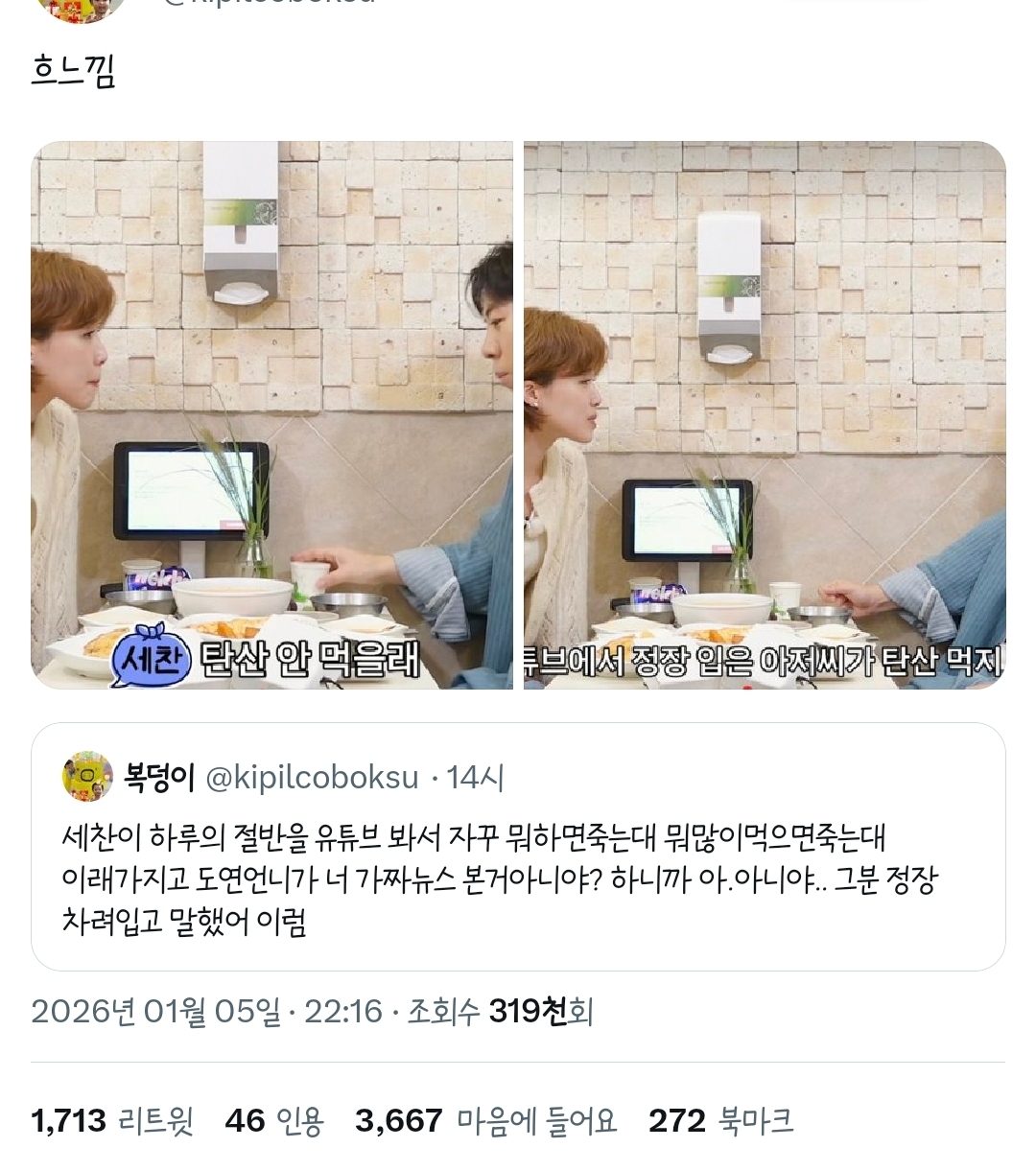Open the left photo with 세찬 caption
This screenshot has width=1036, height=1171.
tap(272, 415)
